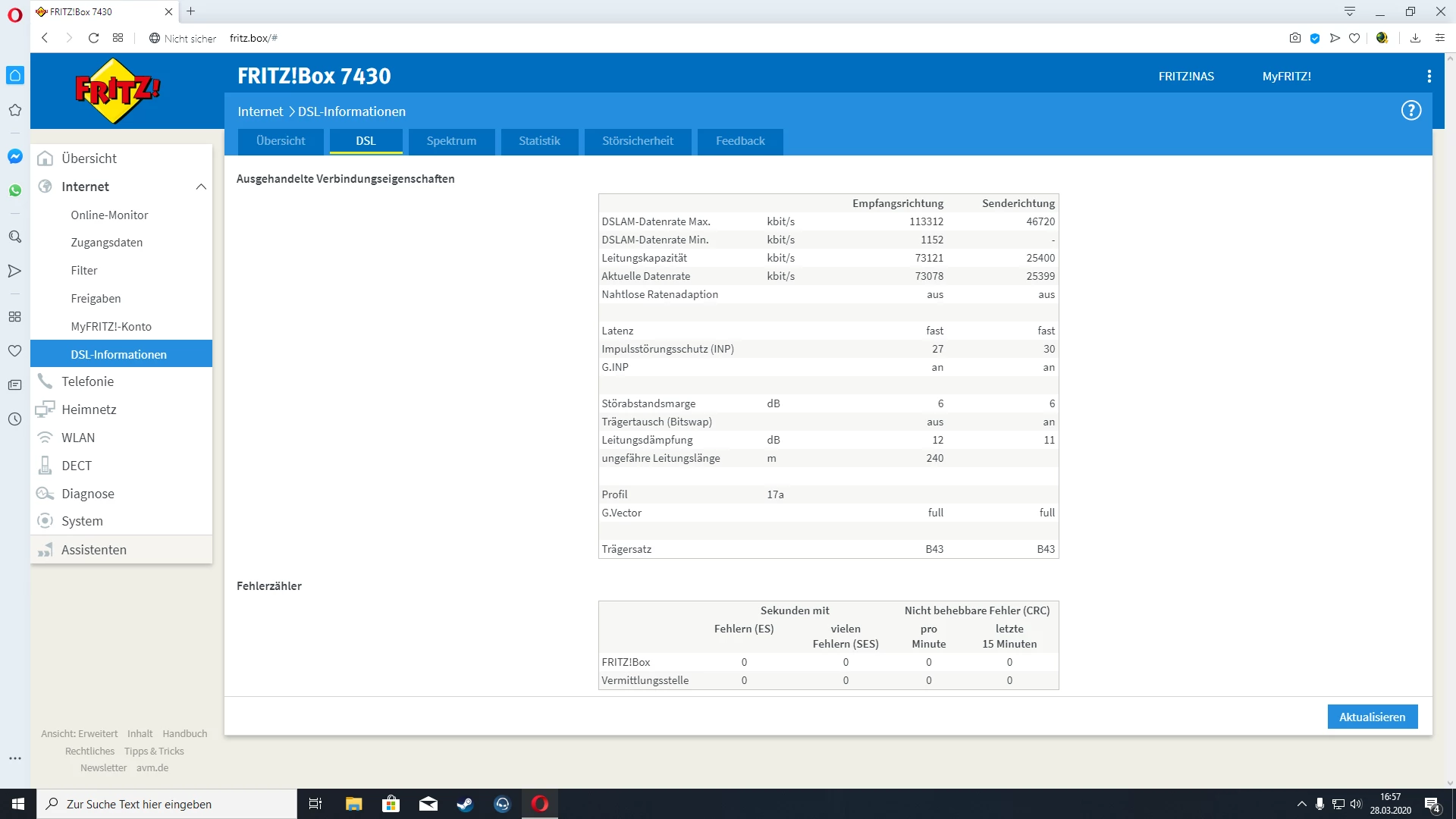Reload the page with refresh icon

click(93, 38)
